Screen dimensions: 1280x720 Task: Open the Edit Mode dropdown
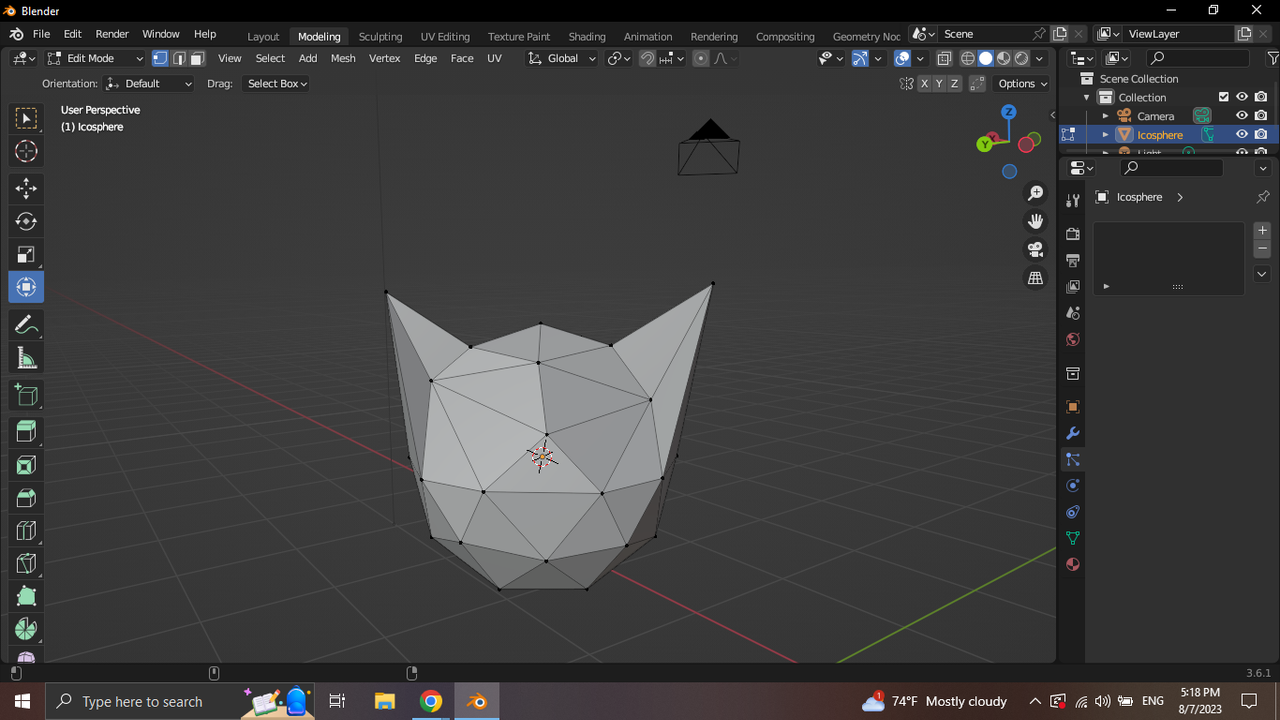tap(95, 58)
